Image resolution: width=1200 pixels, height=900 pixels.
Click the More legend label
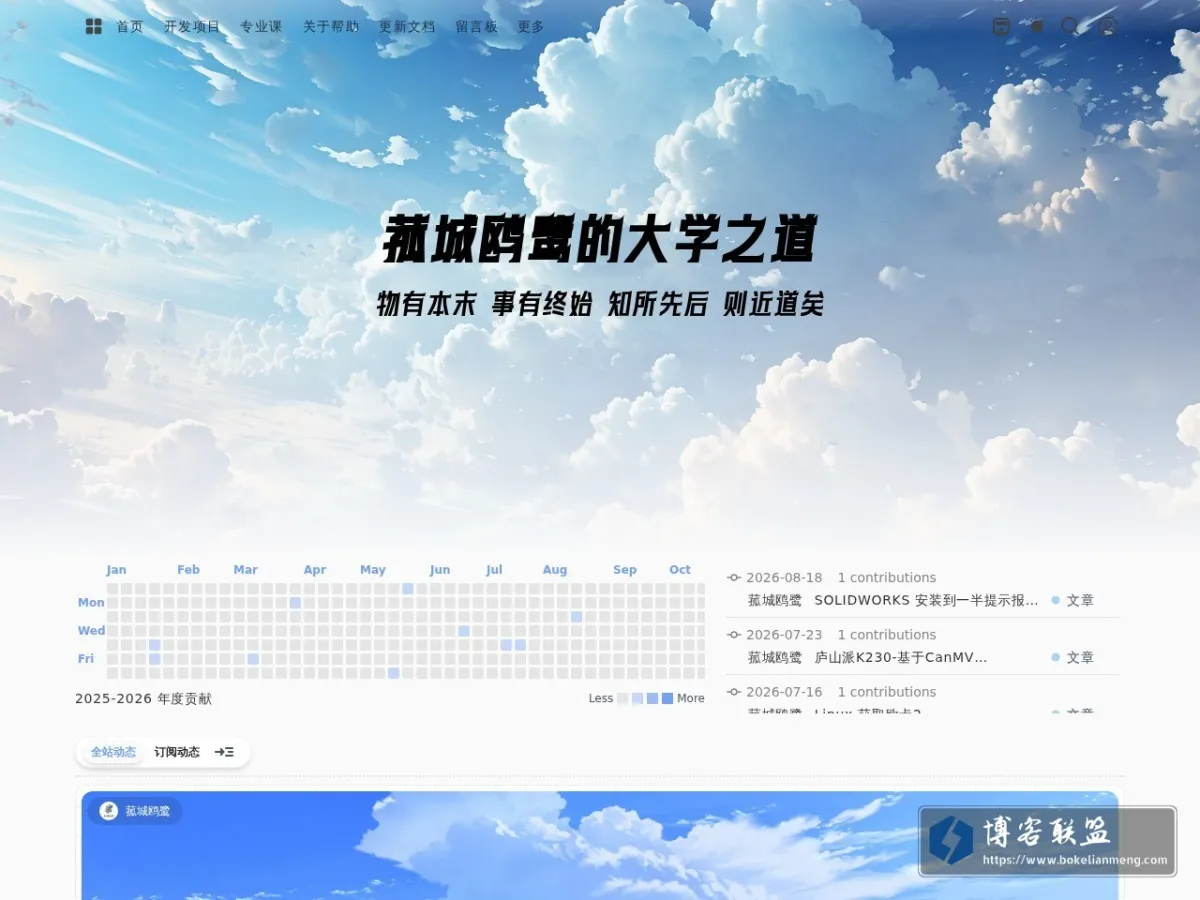(691, 699)
